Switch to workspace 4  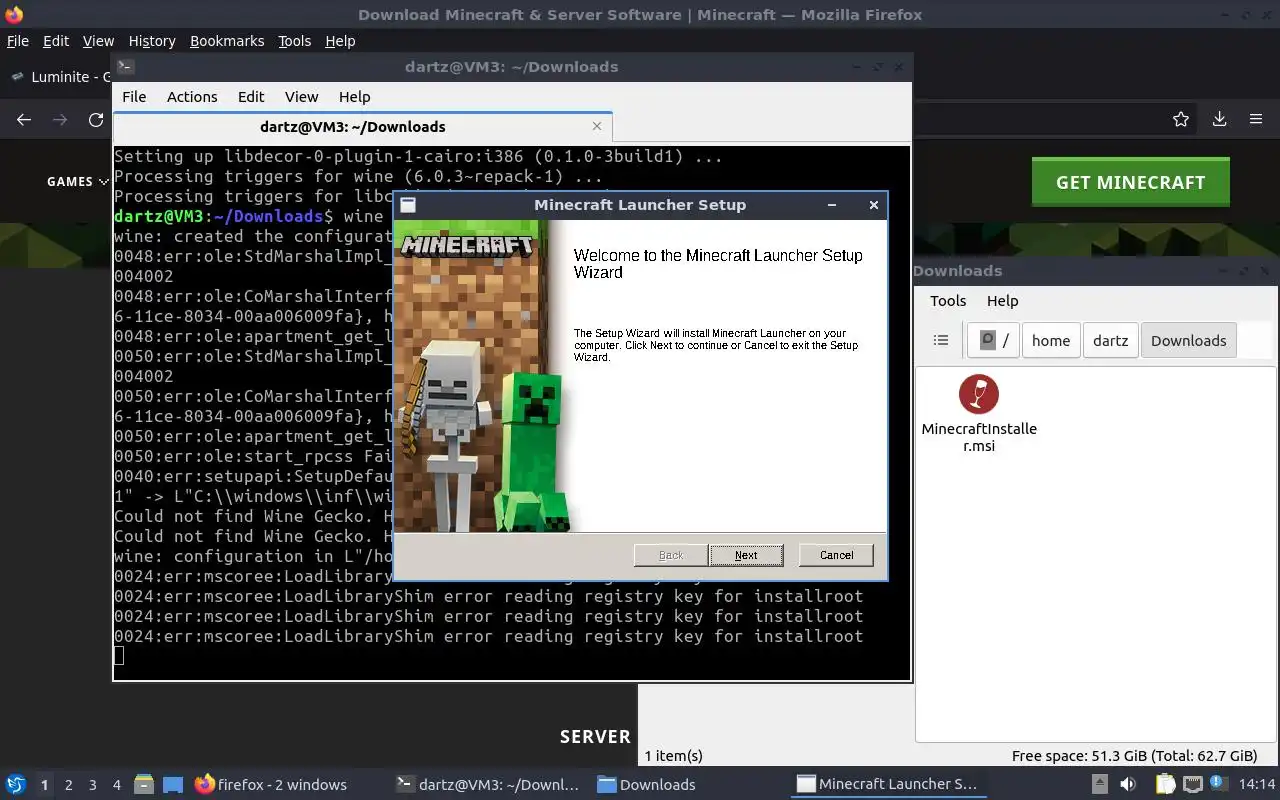(x=117, y=785)
